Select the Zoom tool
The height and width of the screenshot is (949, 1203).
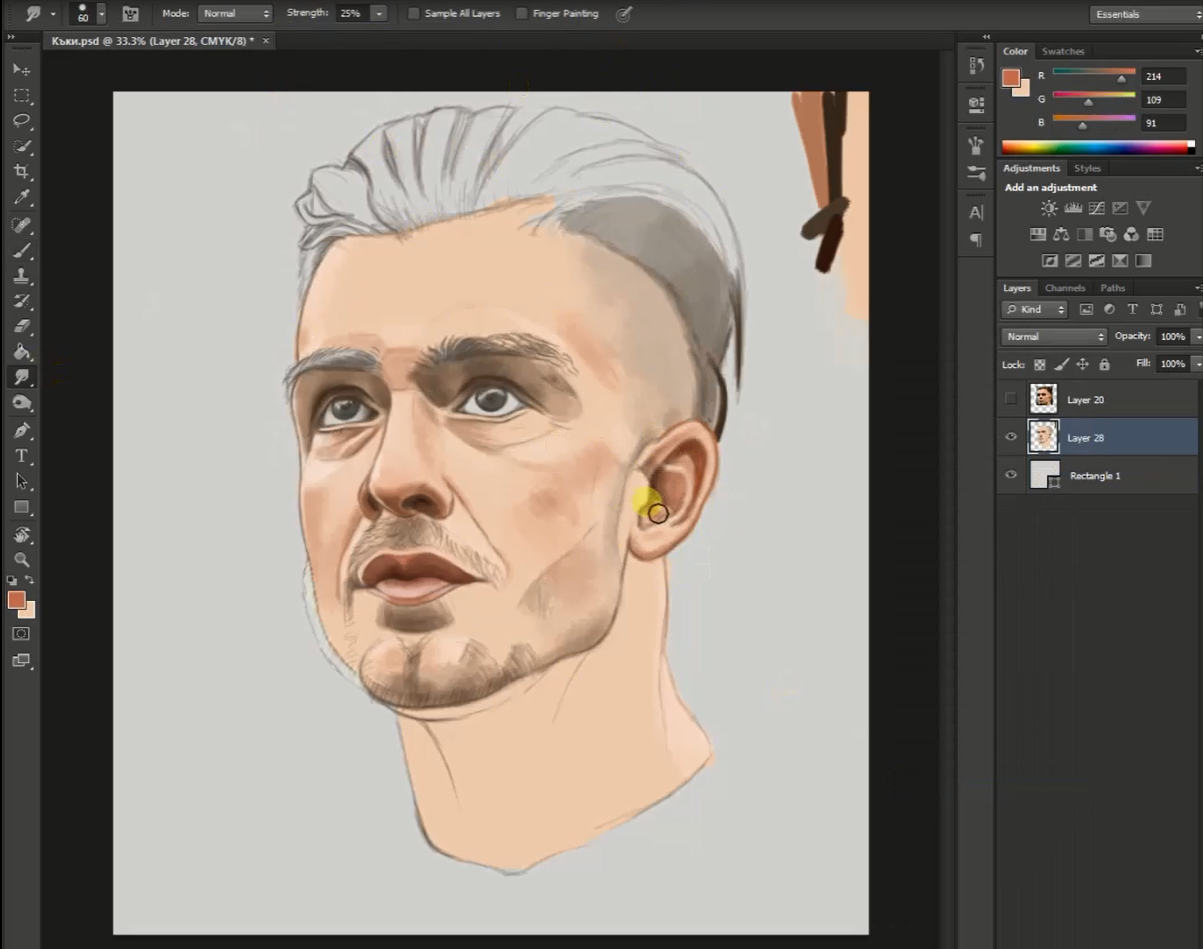(21, 560)
